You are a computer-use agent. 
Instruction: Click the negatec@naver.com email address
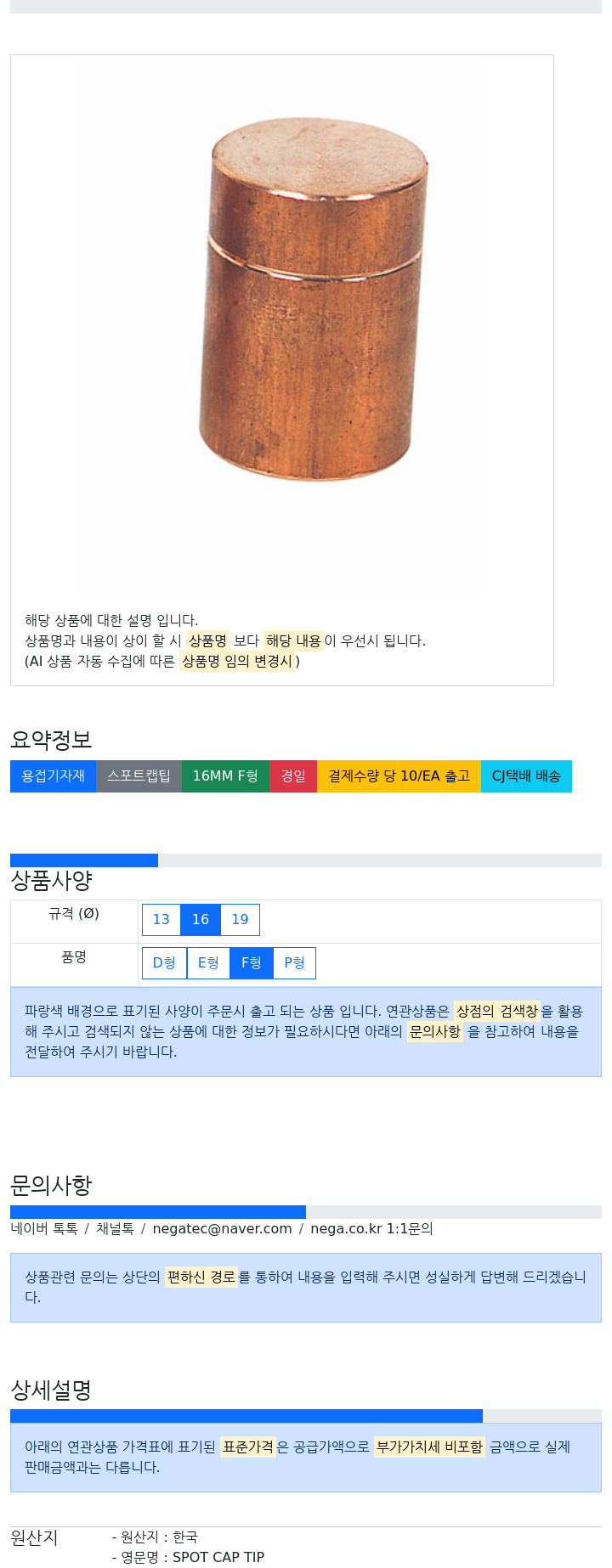222,1228
